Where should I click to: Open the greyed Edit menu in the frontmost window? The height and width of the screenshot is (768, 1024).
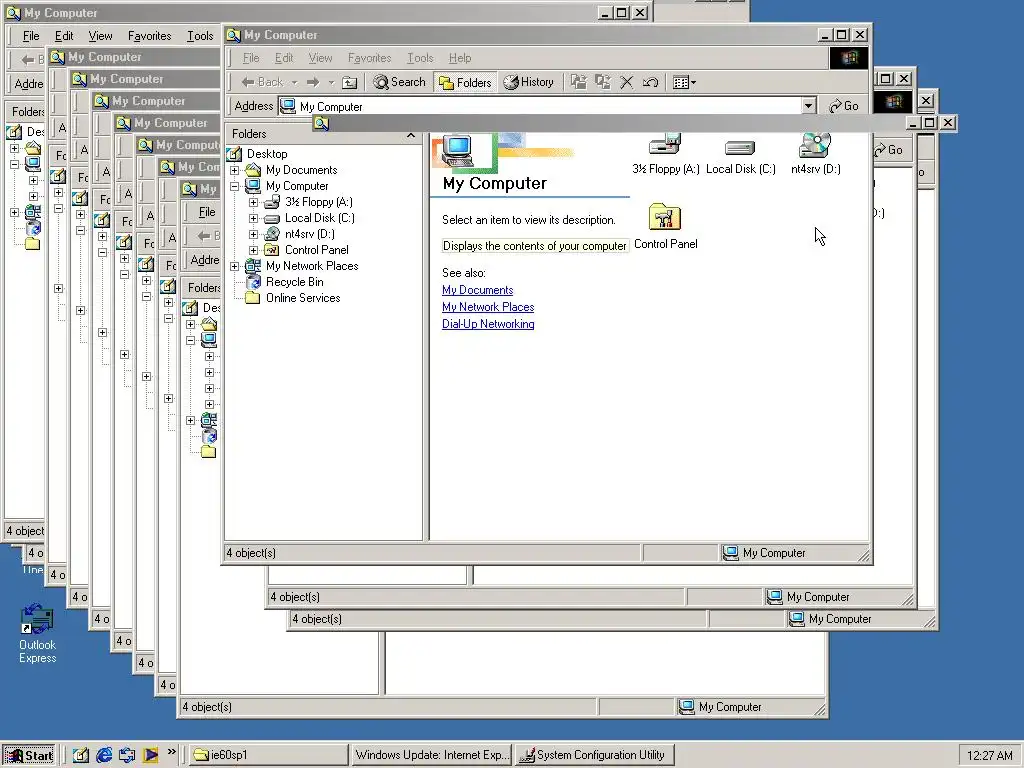tap(283, 58)
